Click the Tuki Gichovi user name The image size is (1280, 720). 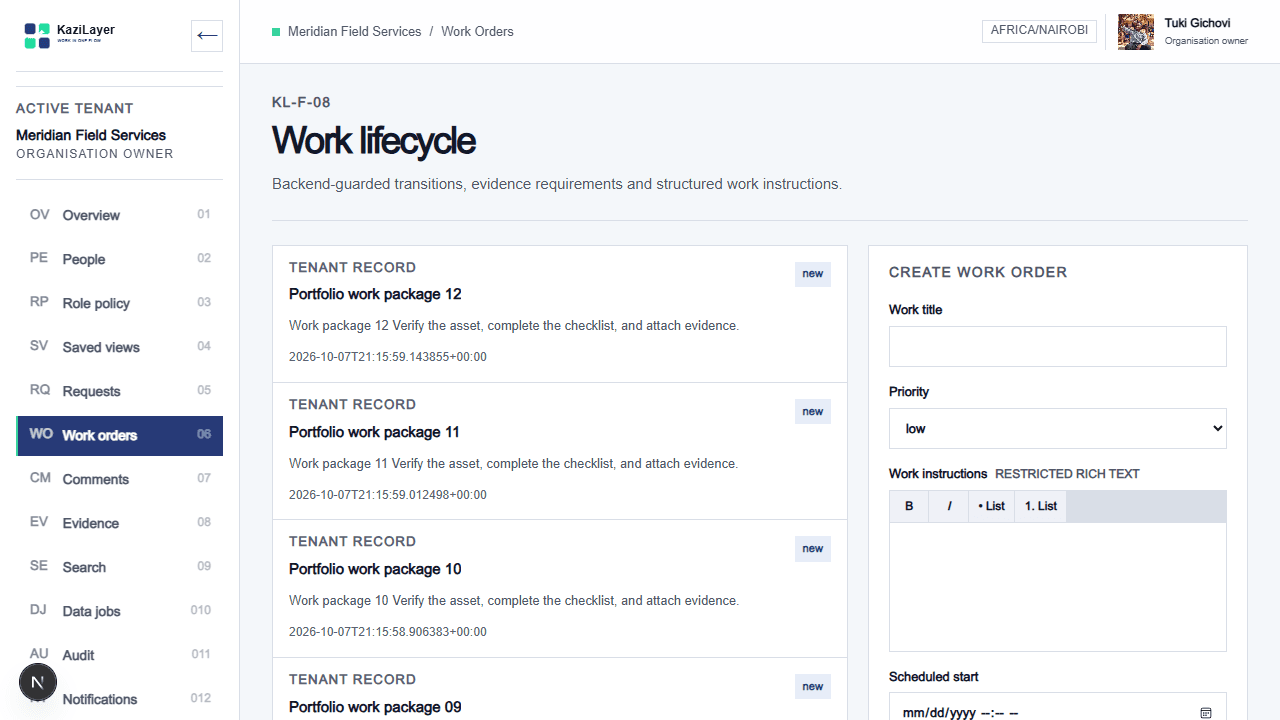click(x=1197, y=23)
